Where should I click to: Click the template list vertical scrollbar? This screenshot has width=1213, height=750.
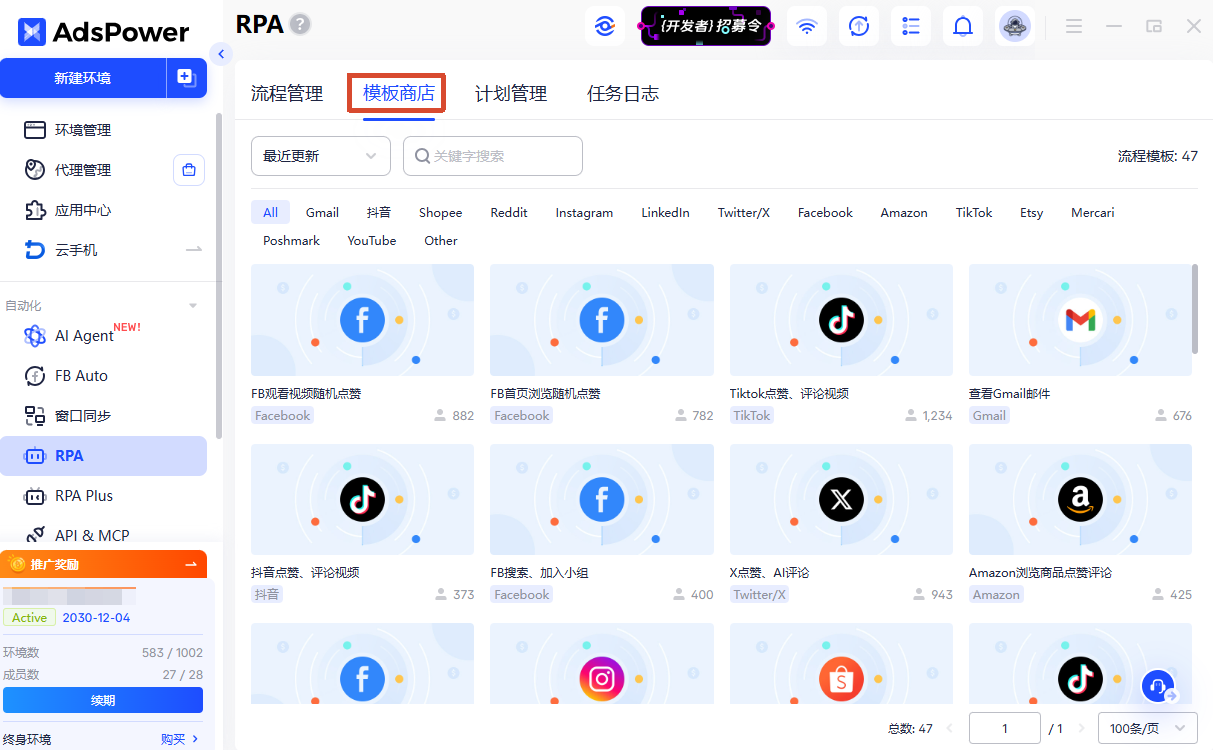click(1195, 309)
